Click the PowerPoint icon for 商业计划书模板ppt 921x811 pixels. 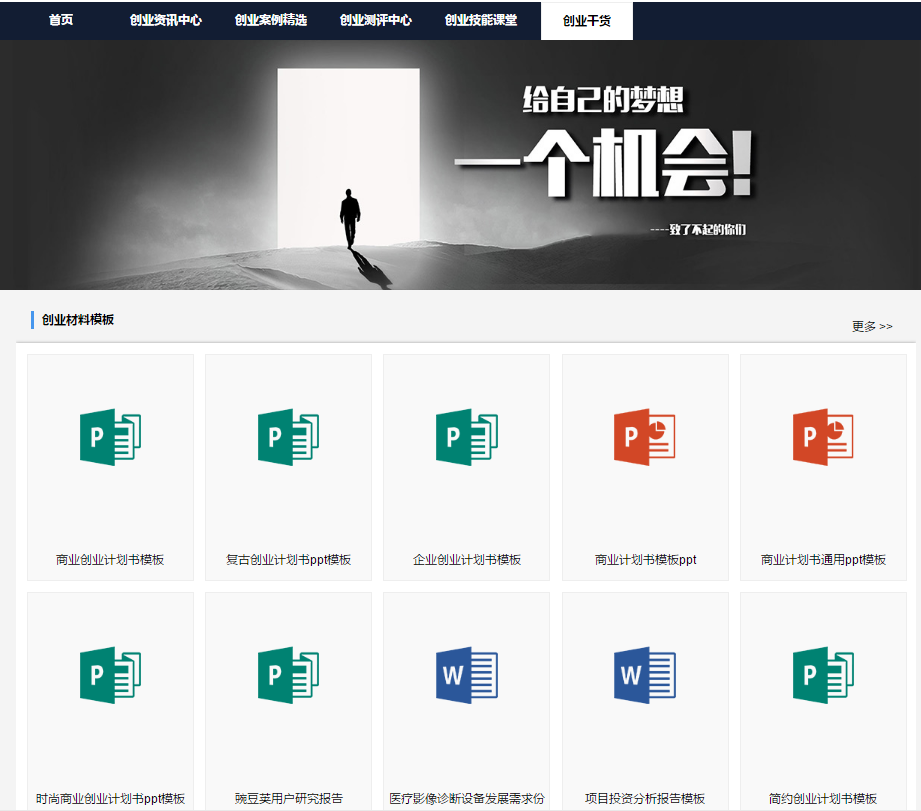[644, 437]
